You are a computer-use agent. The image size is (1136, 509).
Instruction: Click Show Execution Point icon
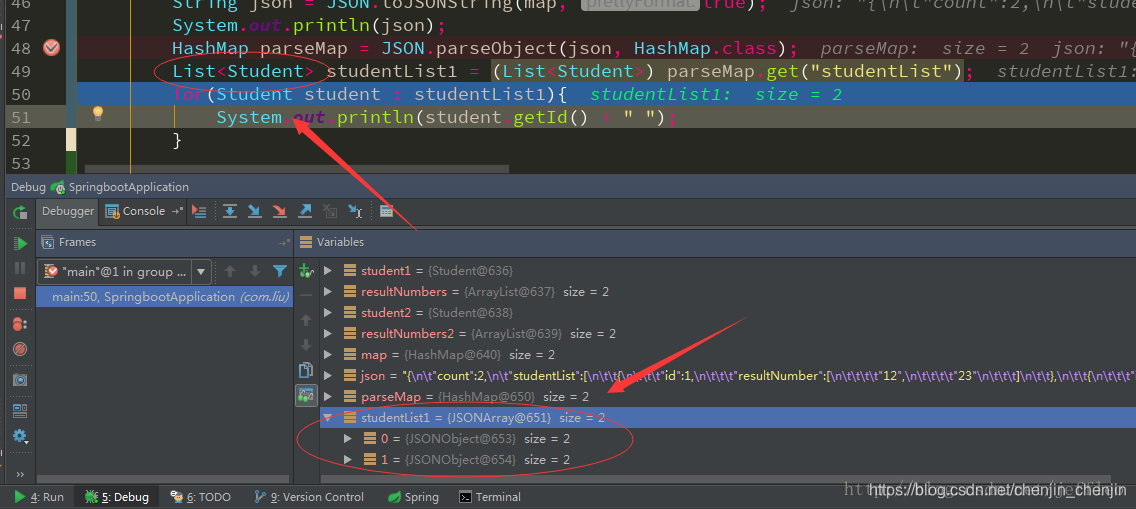(199, 211)
